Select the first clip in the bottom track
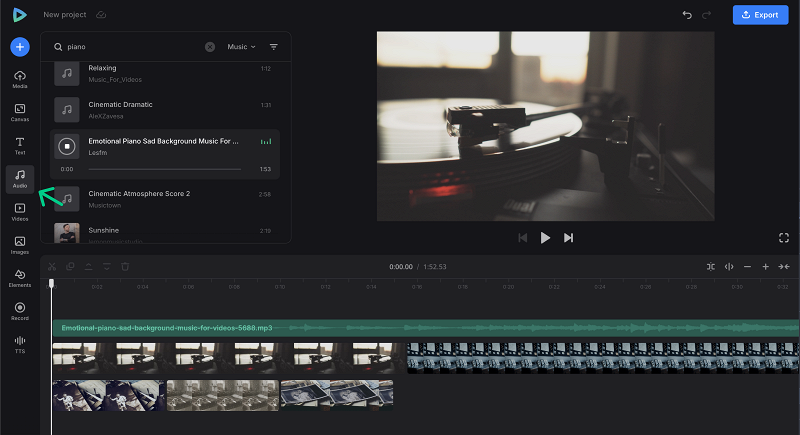This screenshot has height=435, width=800. click(109, 395)
